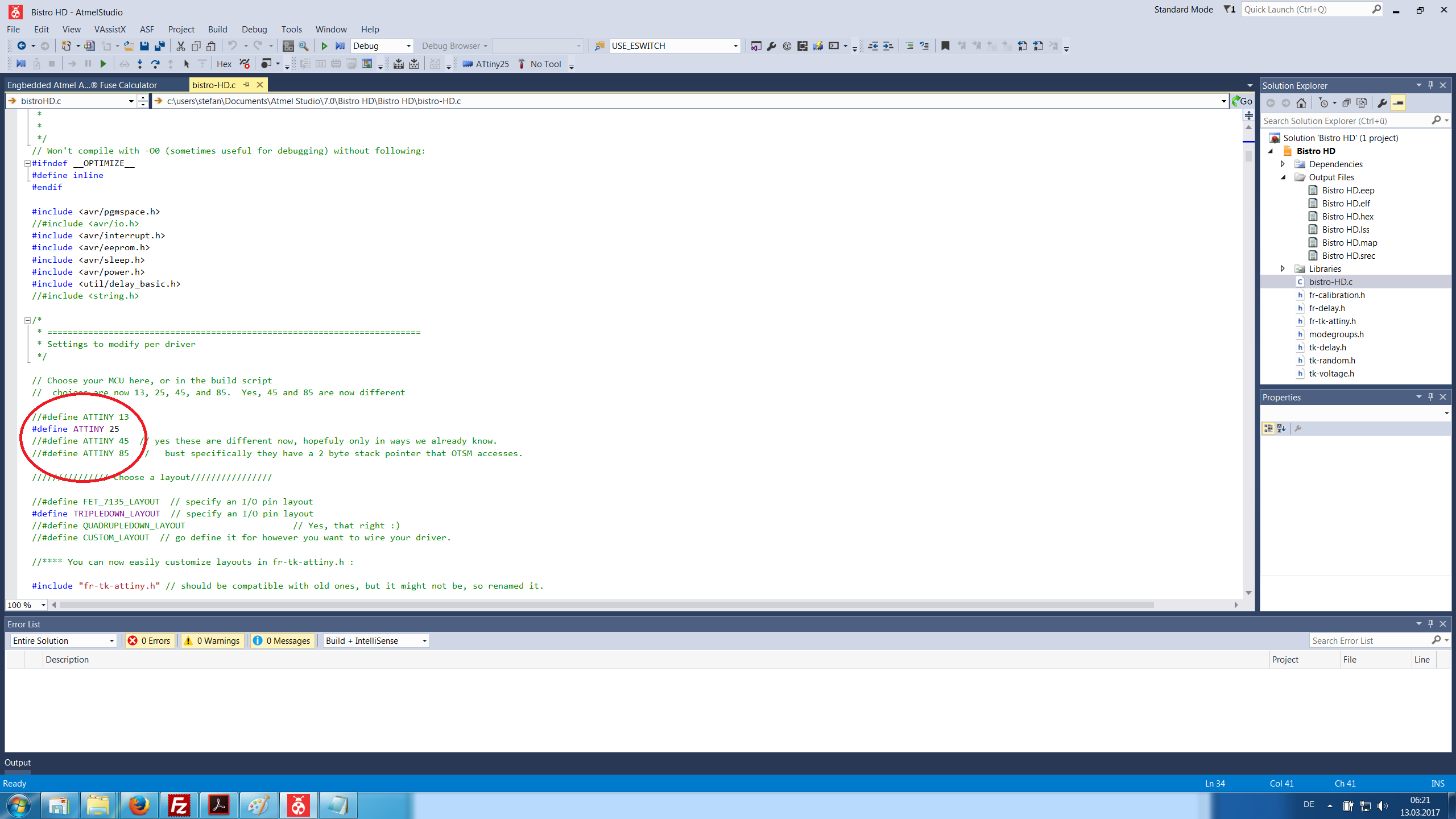This screenshot has width=1456, height=819.
Task: Open the Build menu
Action: click(217, 30)
